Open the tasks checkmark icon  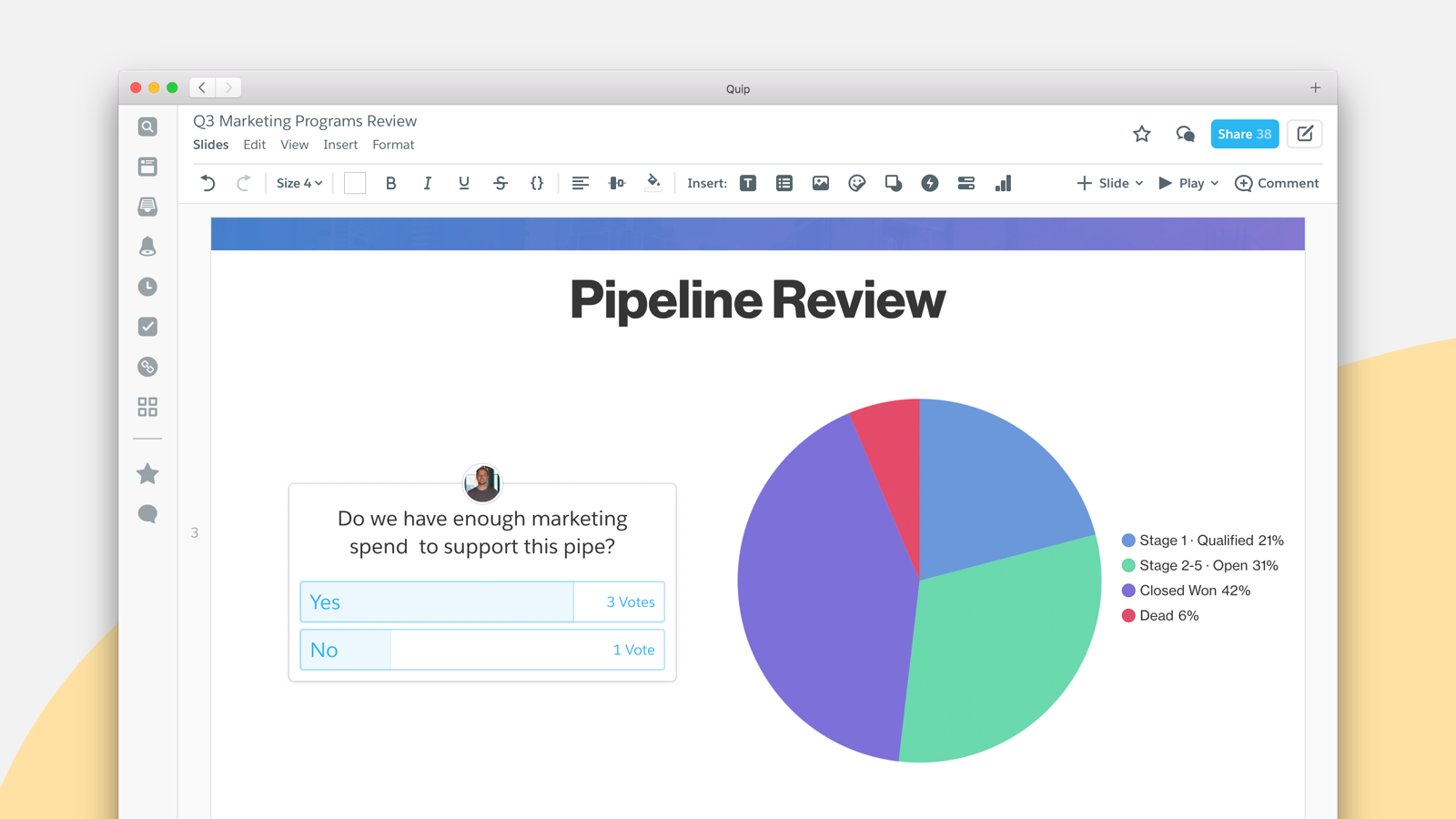pos(147,327)
